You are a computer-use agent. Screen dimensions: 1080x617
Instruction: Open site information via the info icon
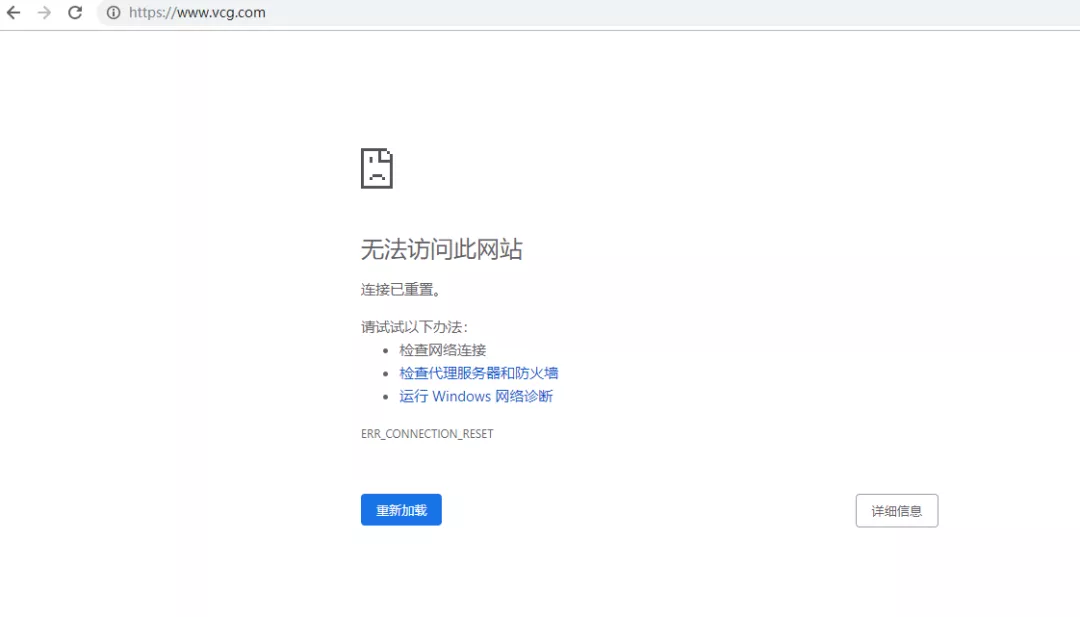click(x=113, y=13)
